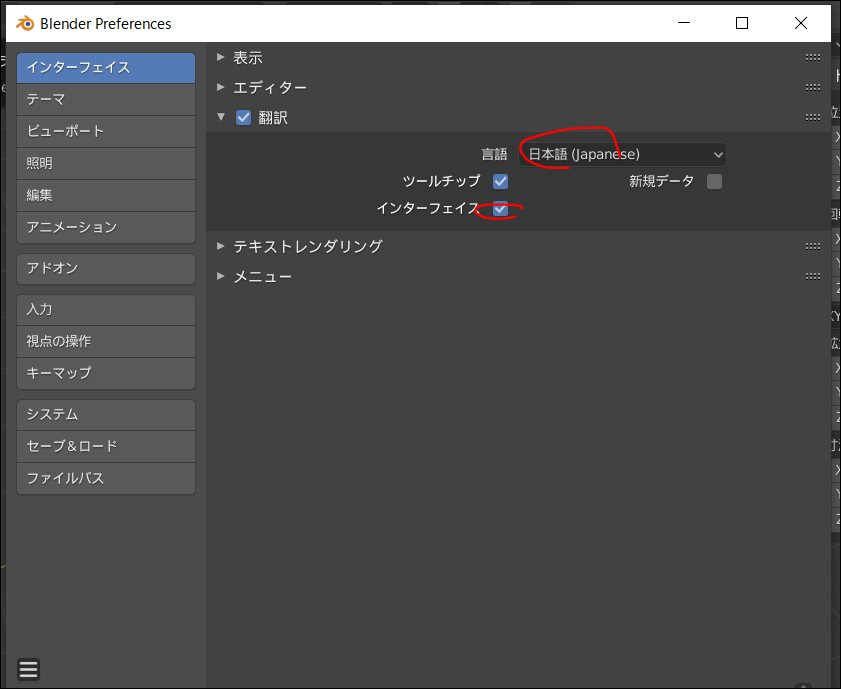This screenshot has height=689, width=841.
Task: Open the キーマップ tab
Action: (106, 373)
